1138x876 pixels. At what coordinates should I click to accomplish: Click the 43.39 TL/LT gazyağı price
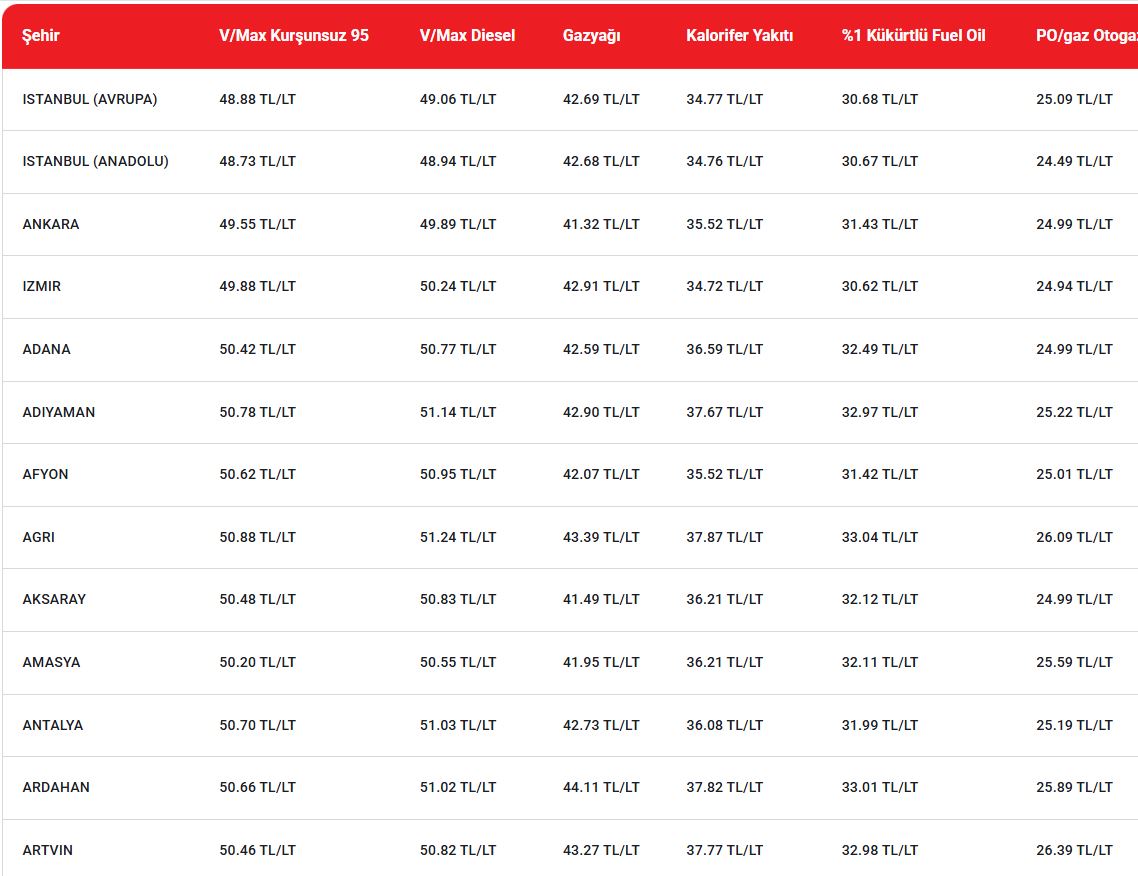(601, 537)
